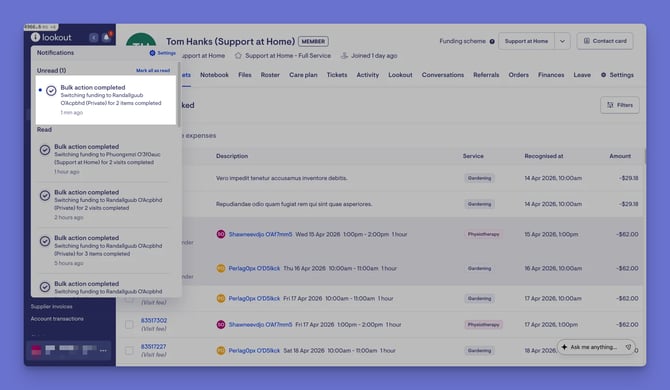Click the Ask me anything input
The width and height of the screenshot is (670, 390).
[x=596, y=347]
